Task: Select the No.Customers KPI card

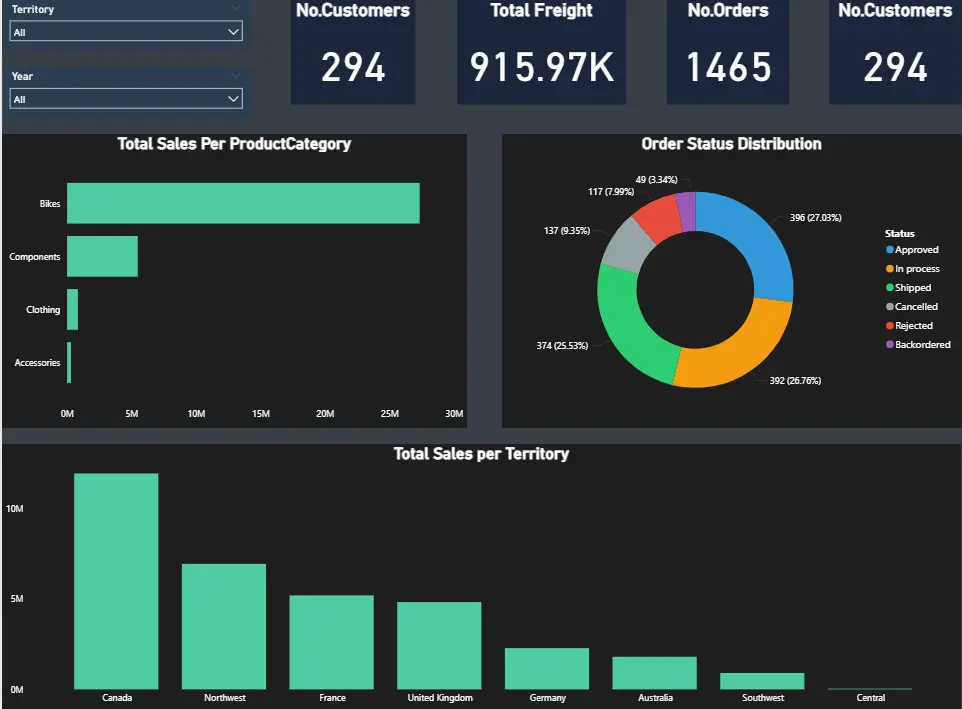Action: 352,55
